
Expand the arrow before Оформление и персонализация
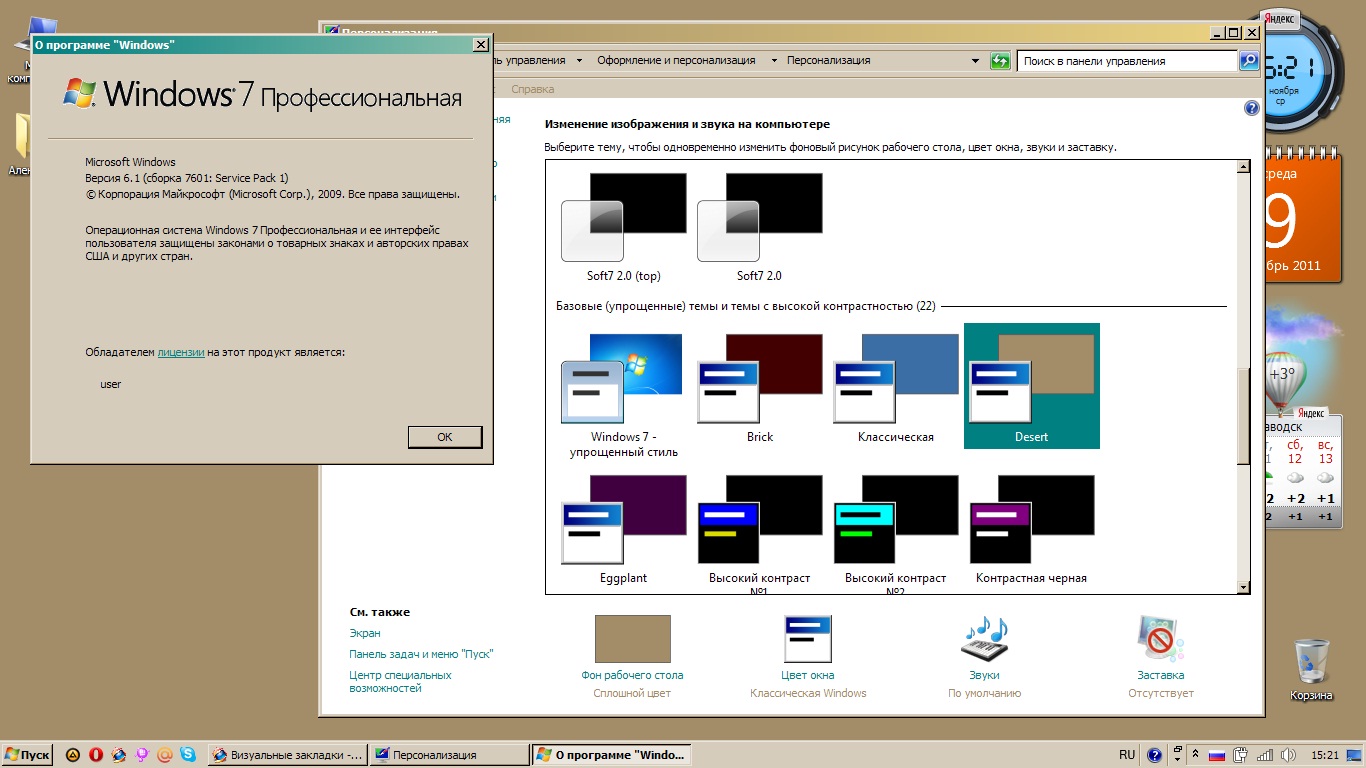[x=578, y=61]
